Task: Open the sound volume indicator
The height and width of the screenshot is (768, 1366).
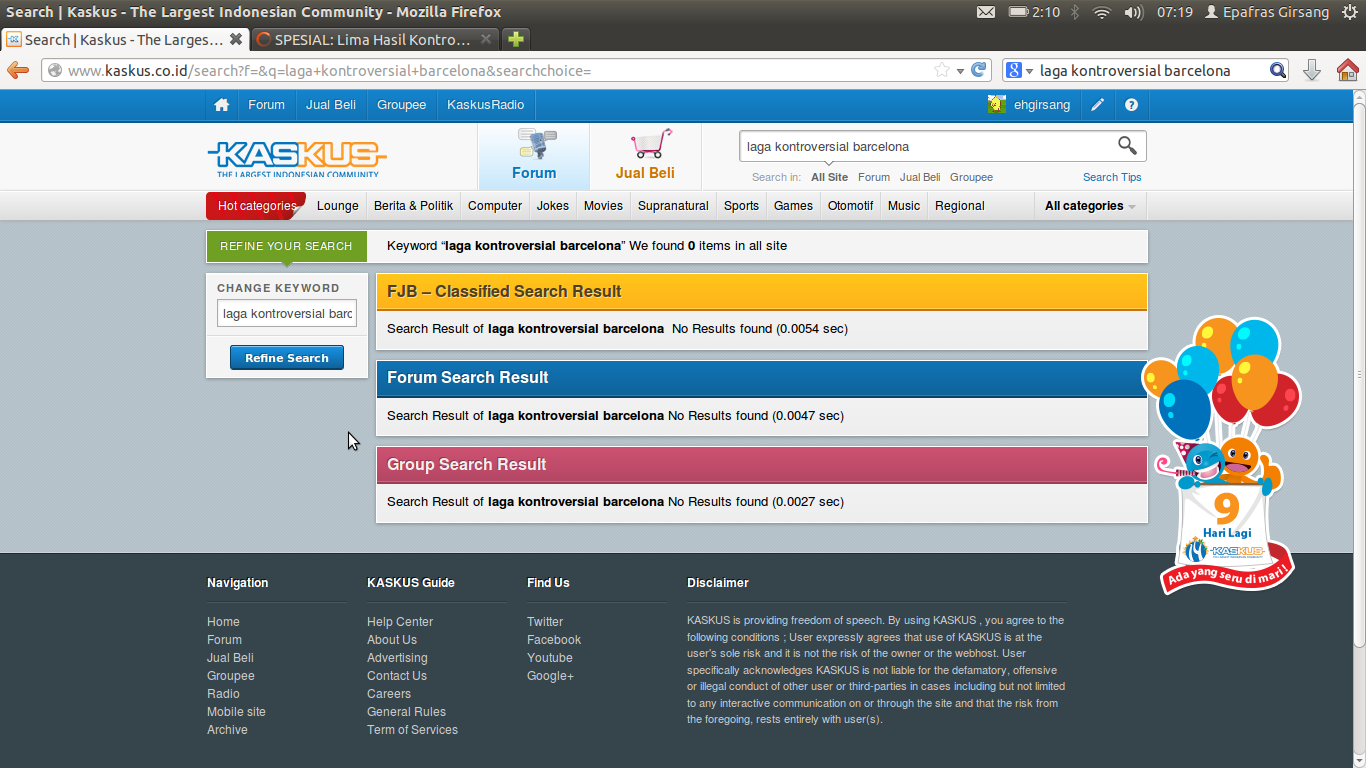Action: (1133, 12)
